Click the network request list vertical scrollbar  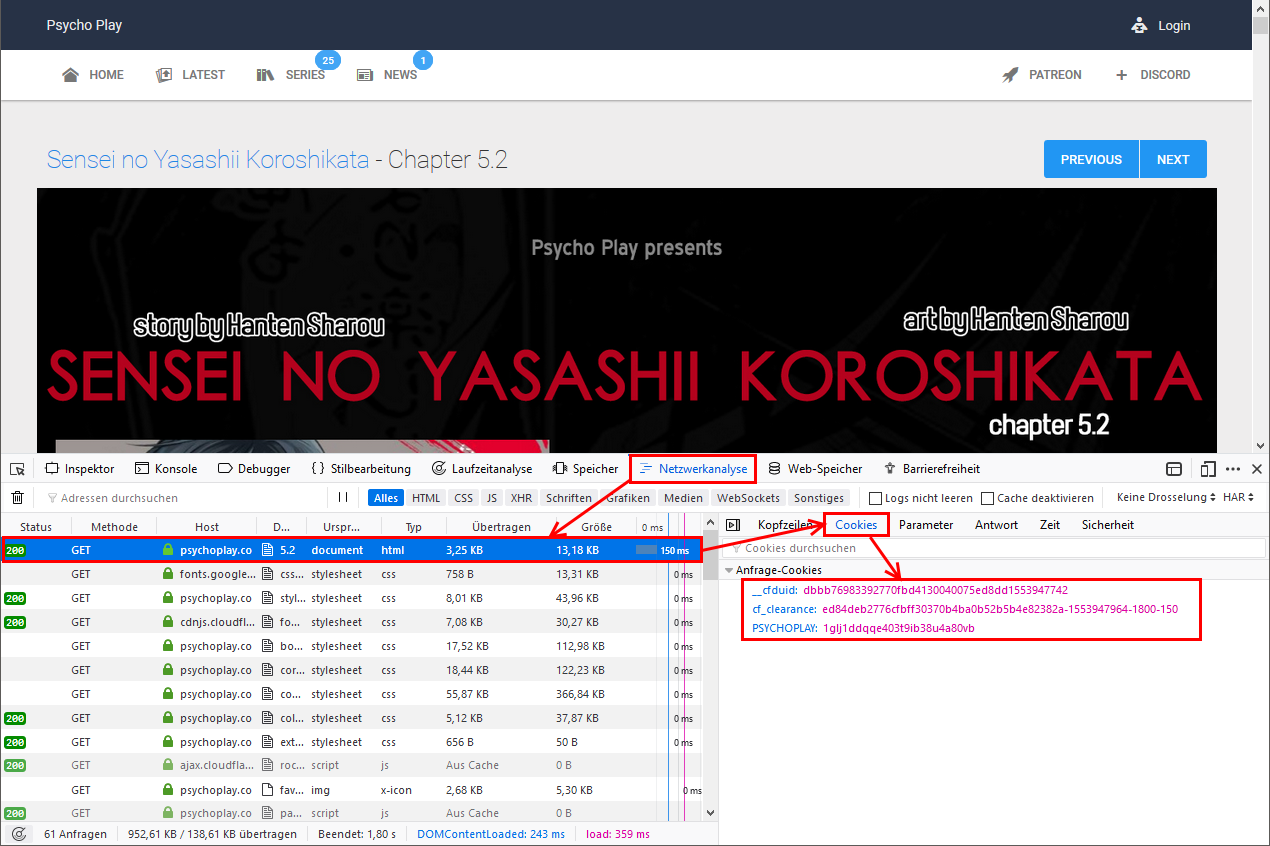710,668
